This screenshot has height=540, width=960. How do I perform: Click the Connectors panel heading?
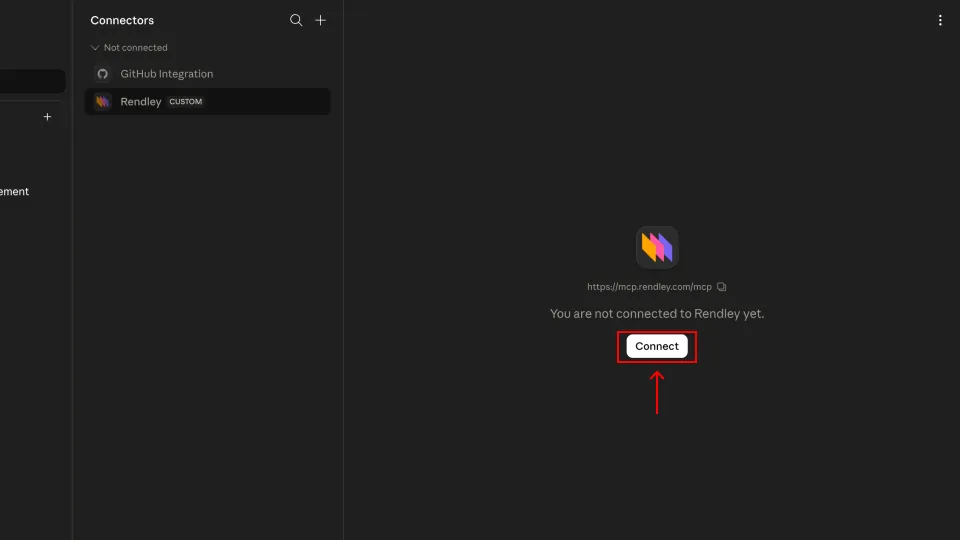(122, 20)
